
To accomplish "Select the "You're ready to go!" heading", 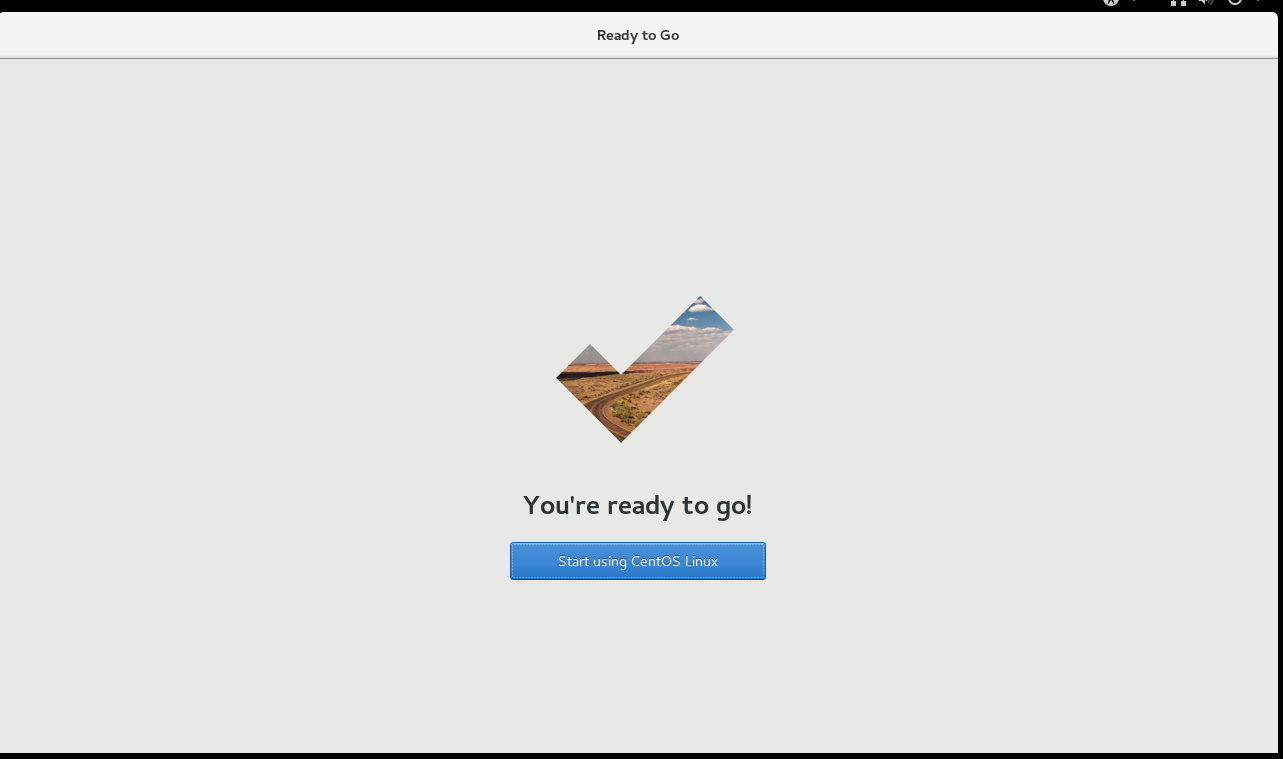I will click(x=638, y=505).
